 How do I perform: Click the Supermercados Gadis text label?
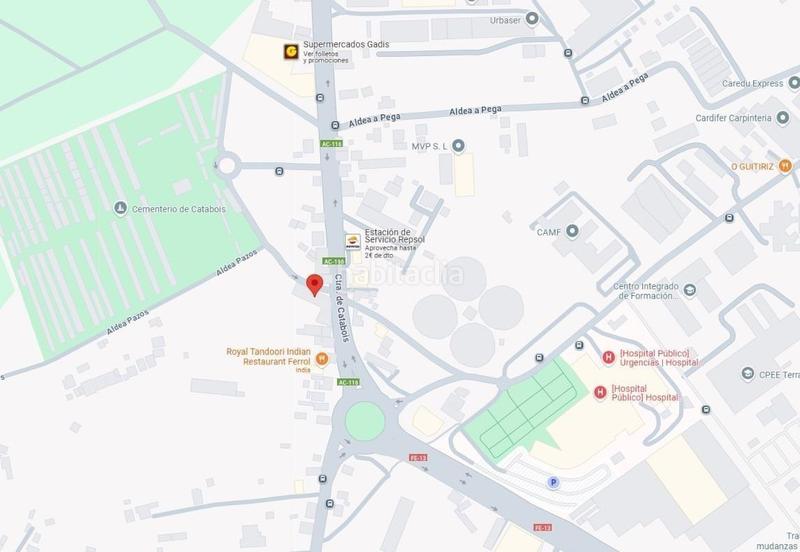click(x=346, y=44)
